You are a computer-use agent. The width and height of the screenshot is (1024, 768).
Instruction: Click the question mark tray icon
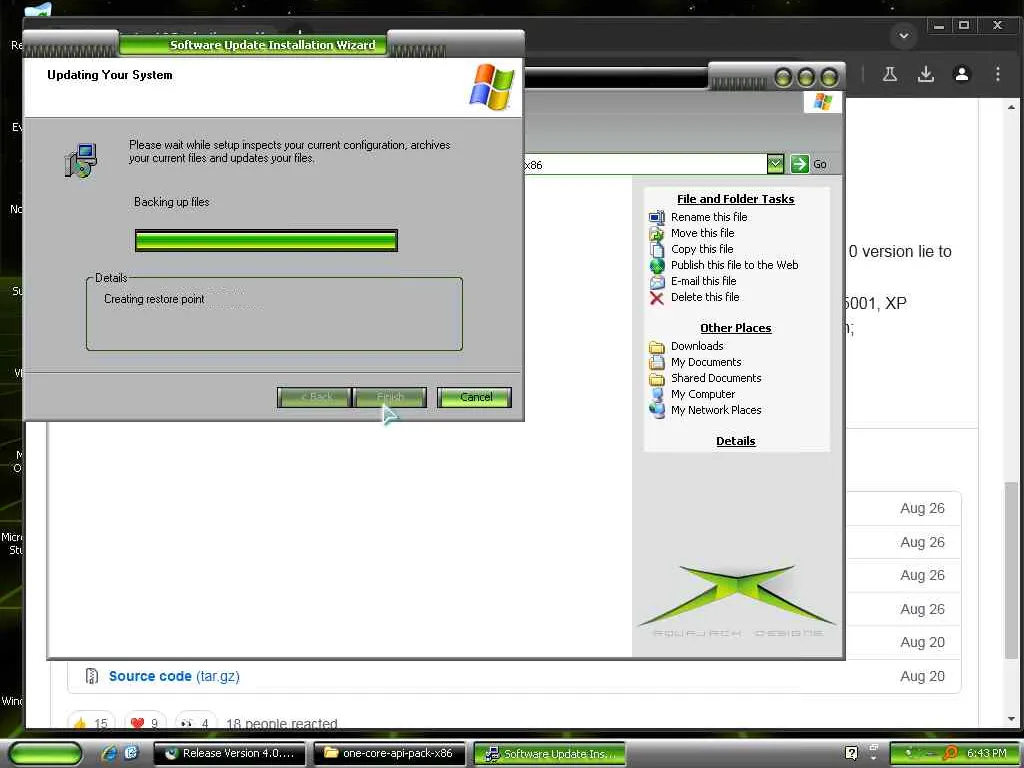point(852,753)
